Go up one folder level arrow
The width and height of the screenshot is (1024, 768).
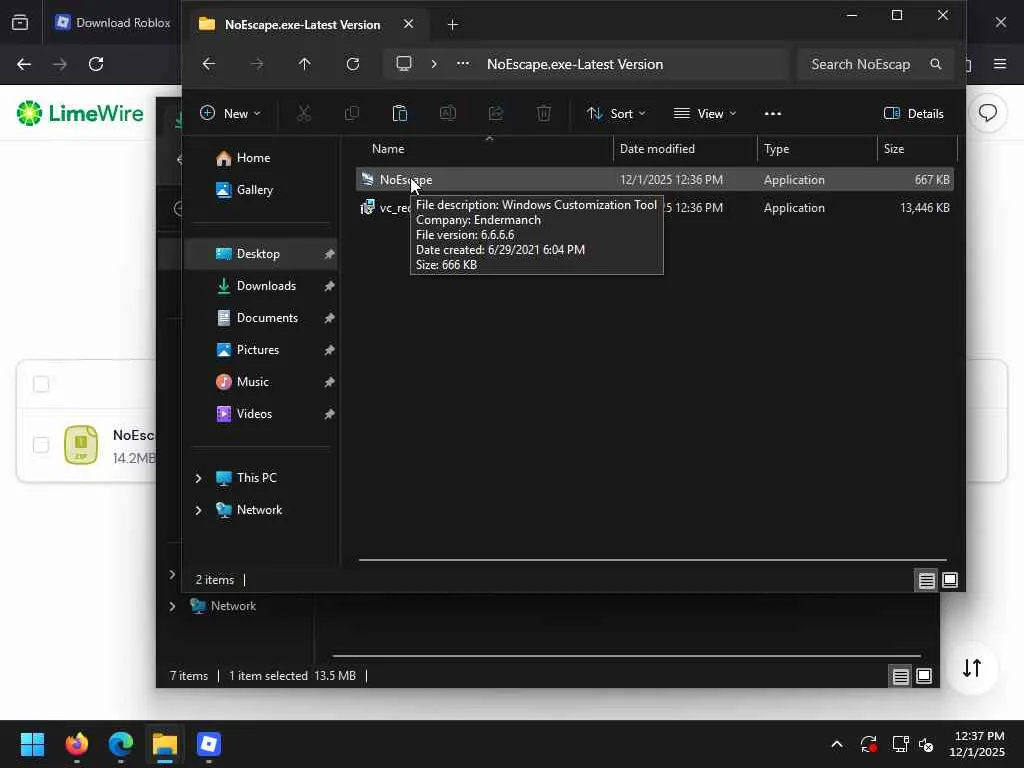click(305, 64)
